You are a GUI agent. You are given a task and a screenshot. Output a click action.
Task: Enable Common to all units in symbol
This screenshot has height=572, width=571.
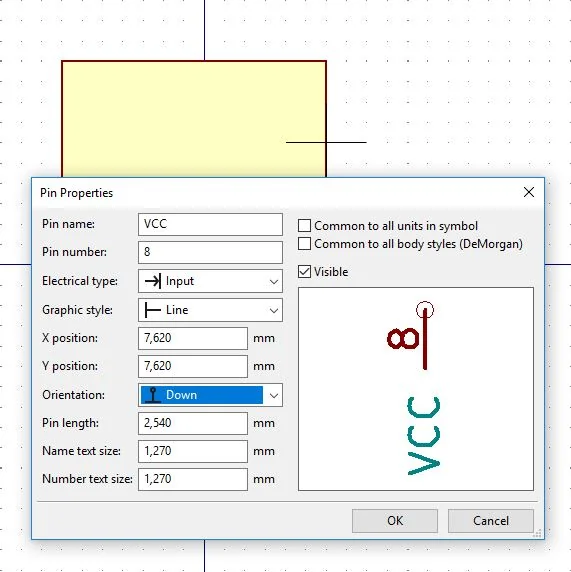(304, 226)
